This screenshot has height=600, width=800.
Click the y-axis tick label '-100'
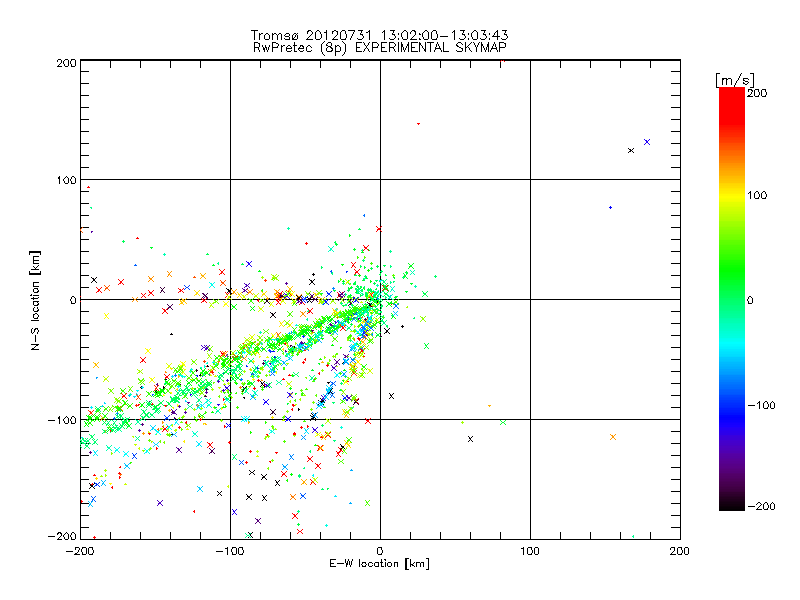62,420
